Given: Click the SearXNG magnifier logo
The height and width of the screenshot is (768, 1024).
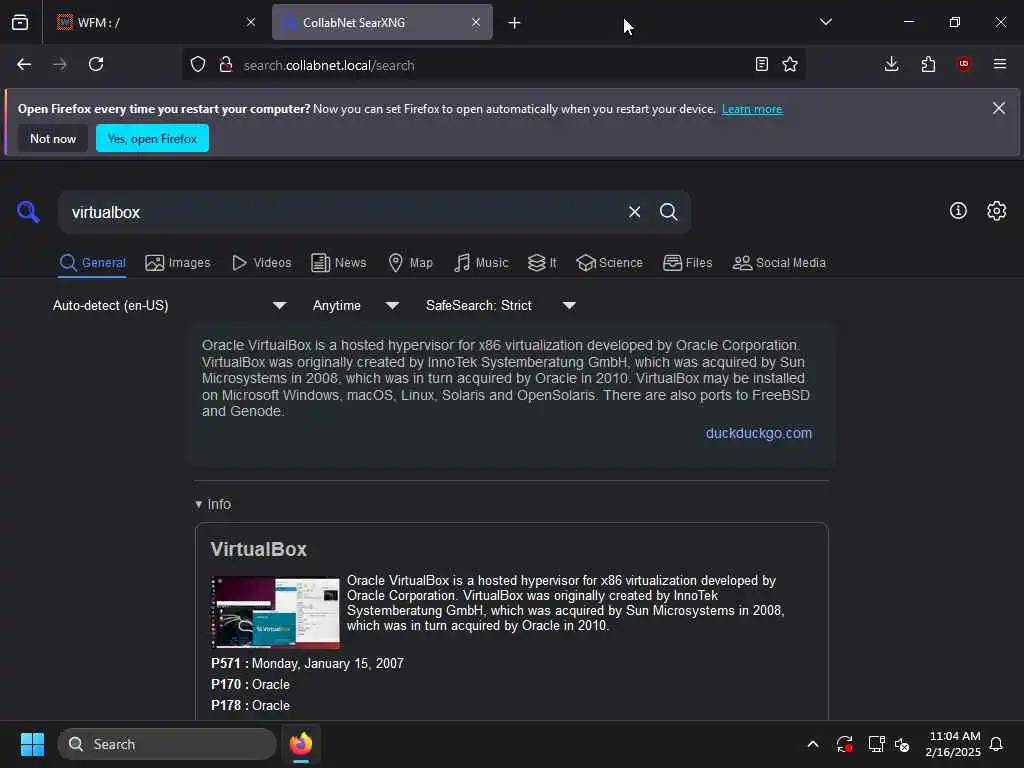Looking at the screenshot, I should tap(28, 212).
